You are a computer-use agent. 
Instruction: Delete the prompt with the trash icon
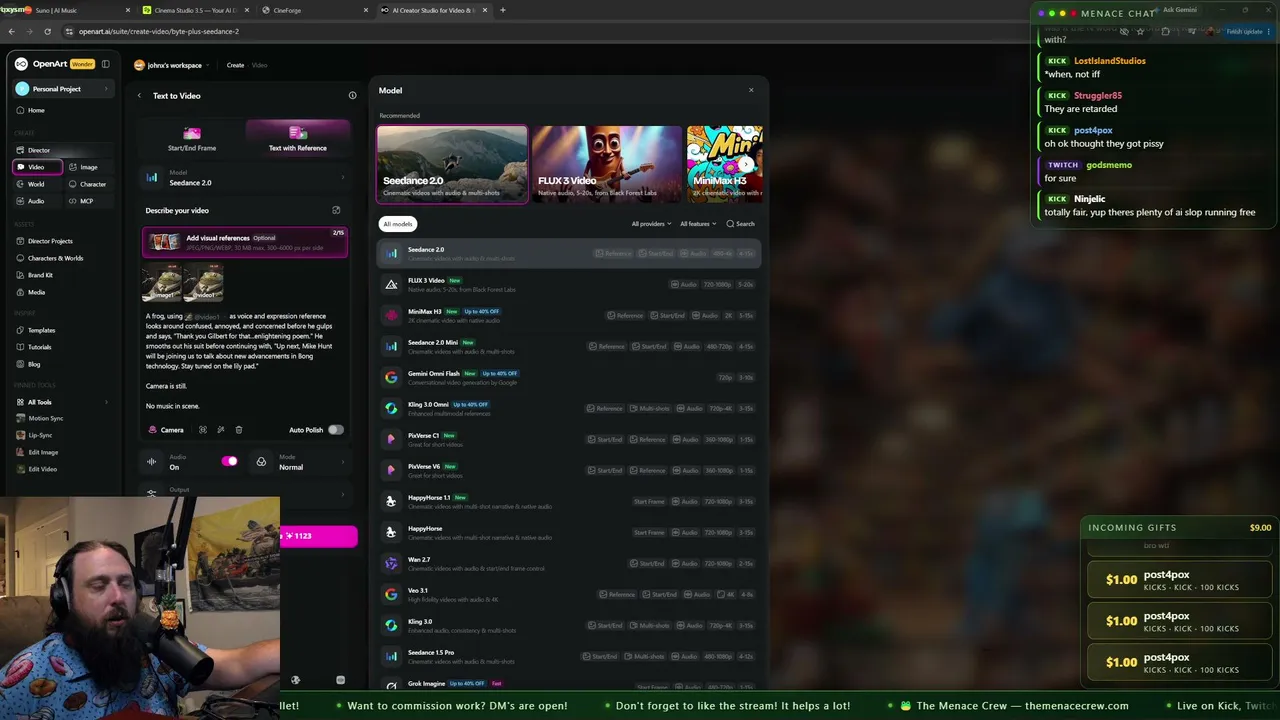point(238,430)
